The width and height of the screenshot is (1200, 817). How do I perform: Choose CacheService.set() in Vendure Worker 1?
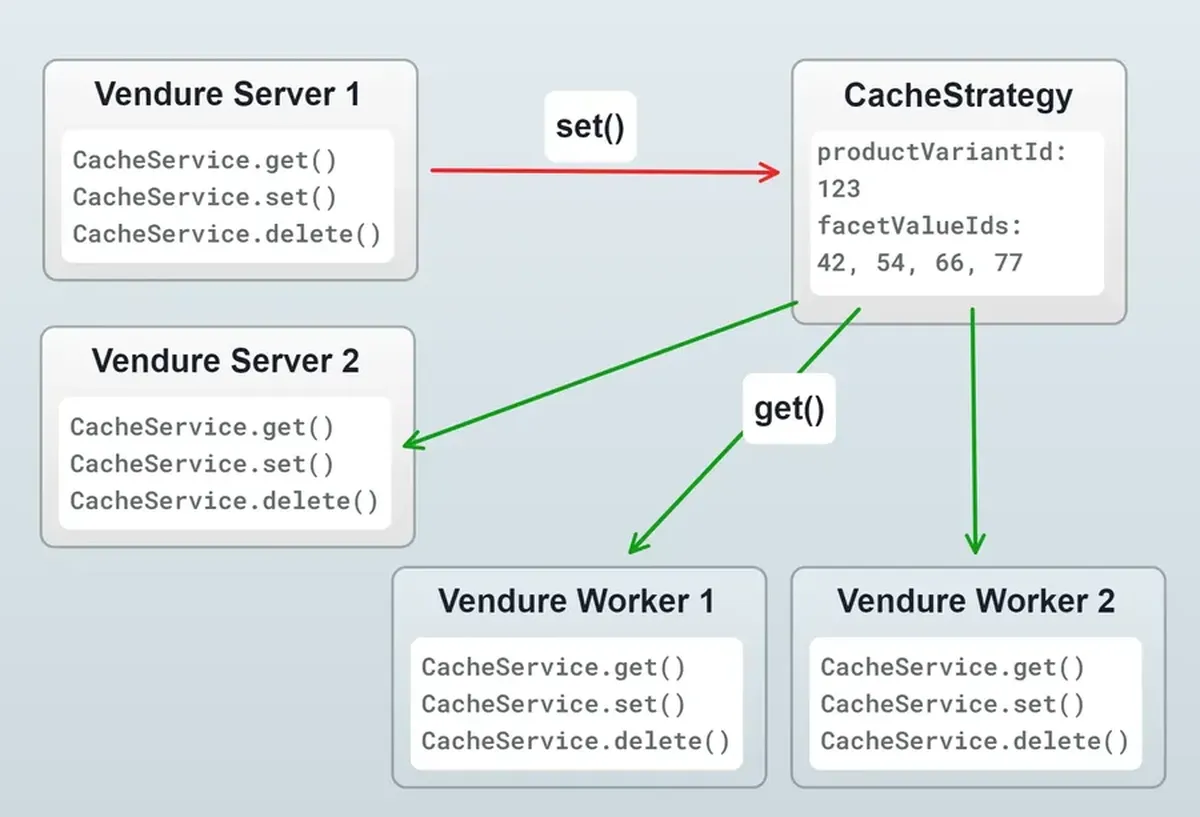(x=553, y=704)
